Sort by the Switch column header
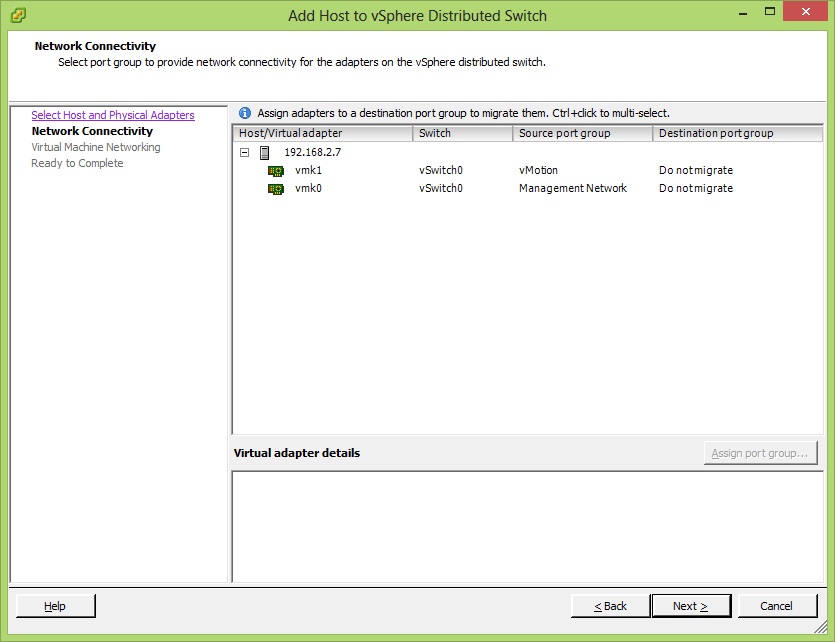 point(462,133)
